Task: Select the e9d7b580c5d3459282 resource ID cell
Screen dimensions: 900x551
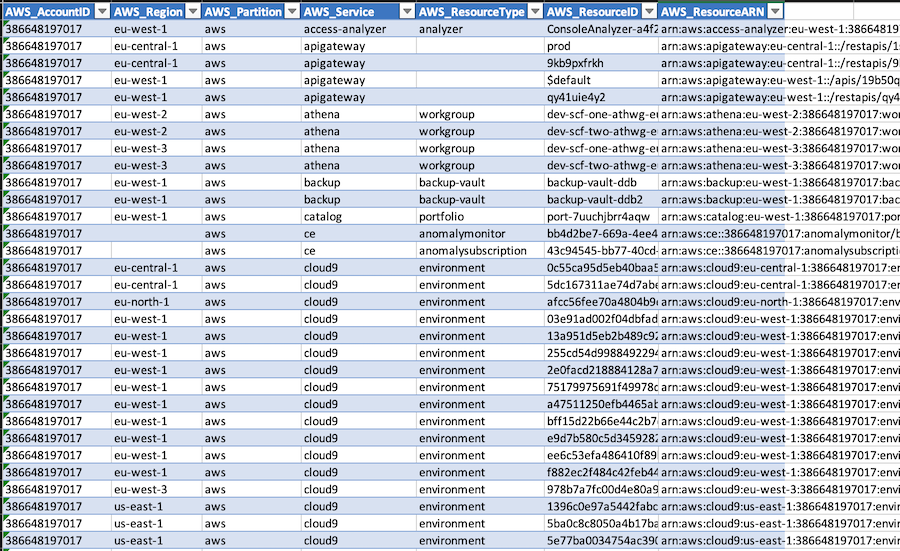Action: pos(601,438)
